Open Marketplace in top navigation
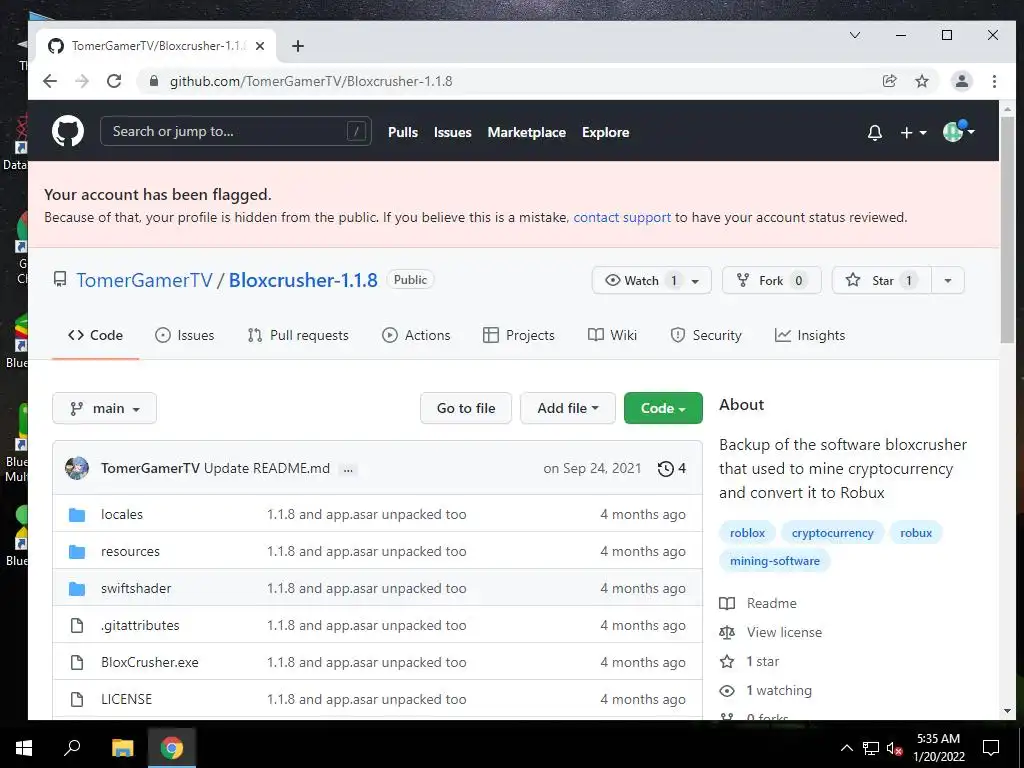The height and width of the screenshot is (768, 1024). click(526, 132)
